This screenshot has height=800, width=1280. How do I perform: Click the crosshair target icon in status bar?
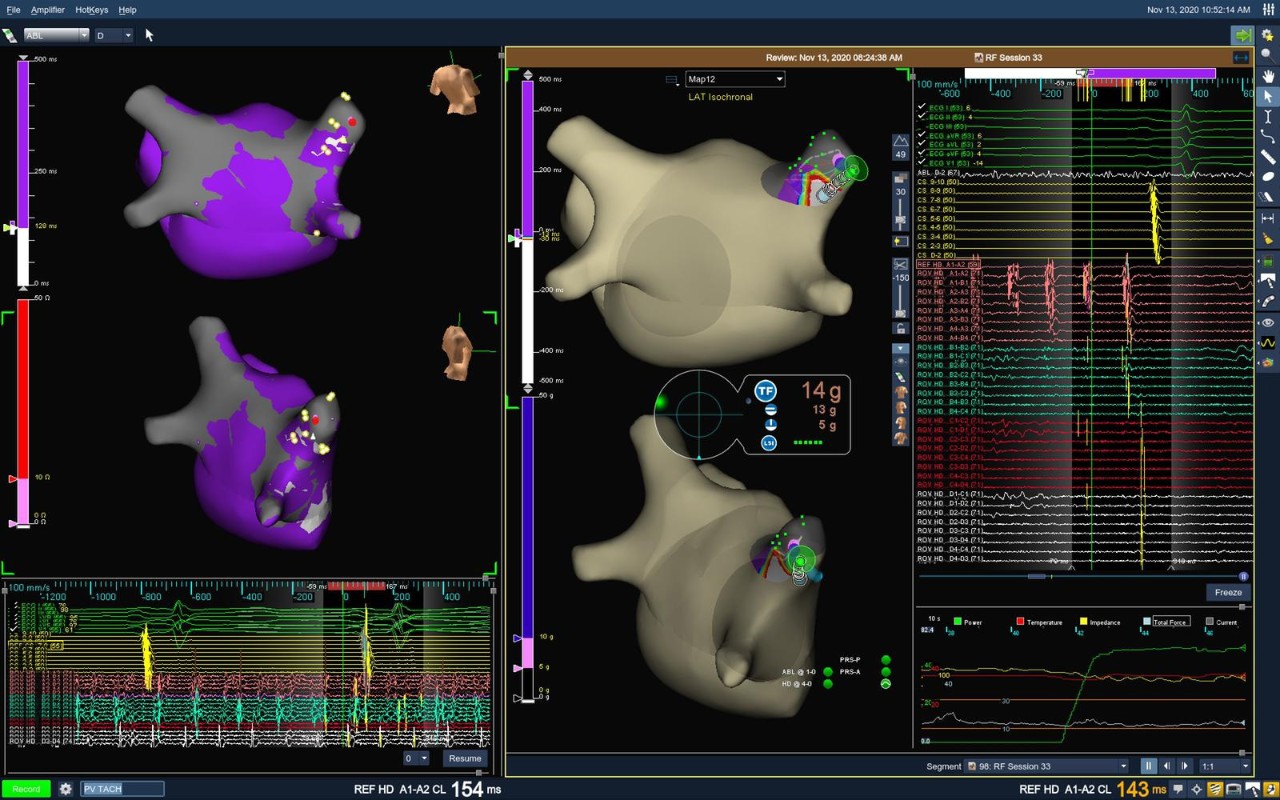[x=1197, y=789]
